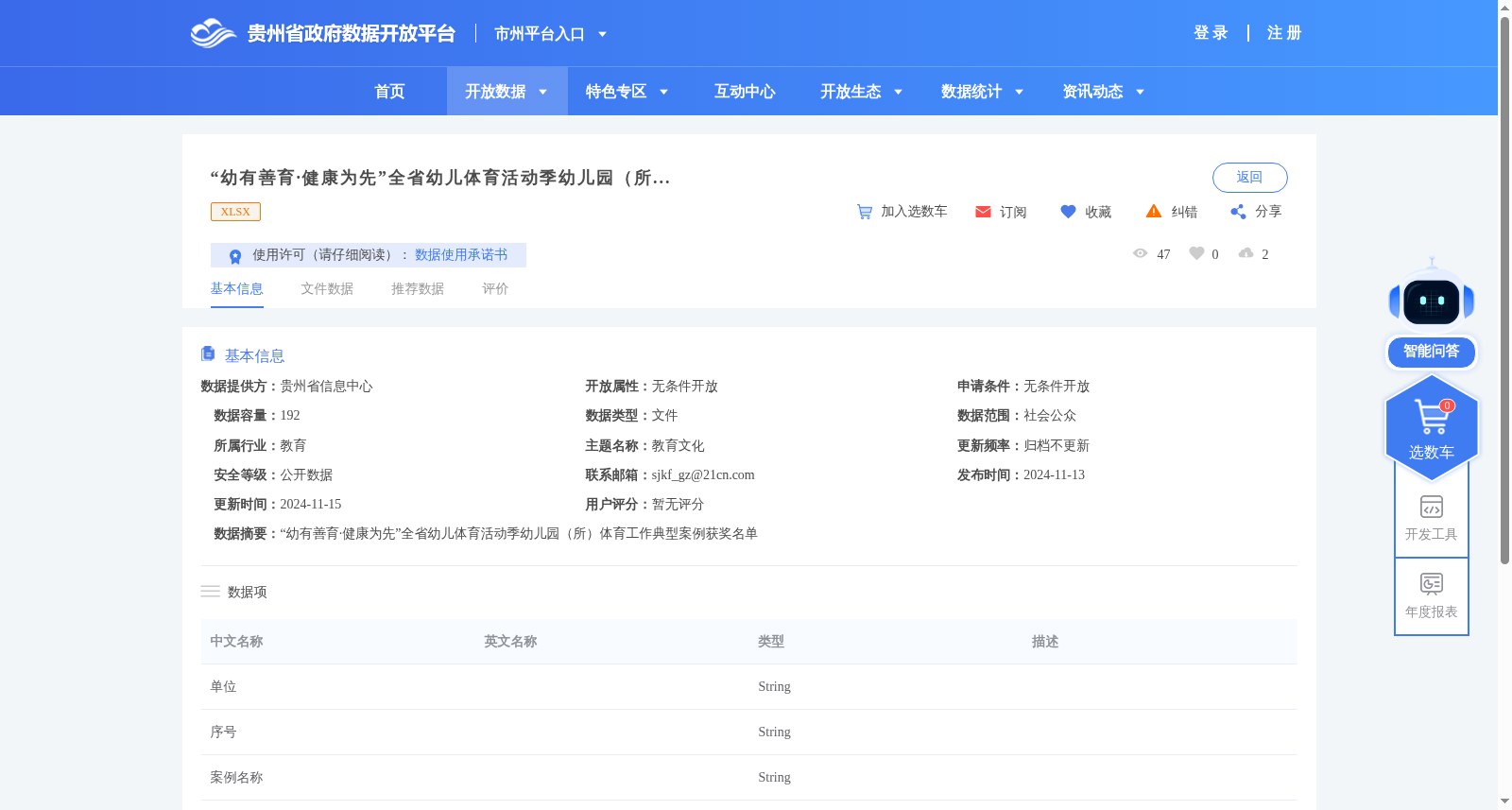The image size is (1512, 810).
Task: Switch to the 推荐数据 tab
Action: coord(418,289)
